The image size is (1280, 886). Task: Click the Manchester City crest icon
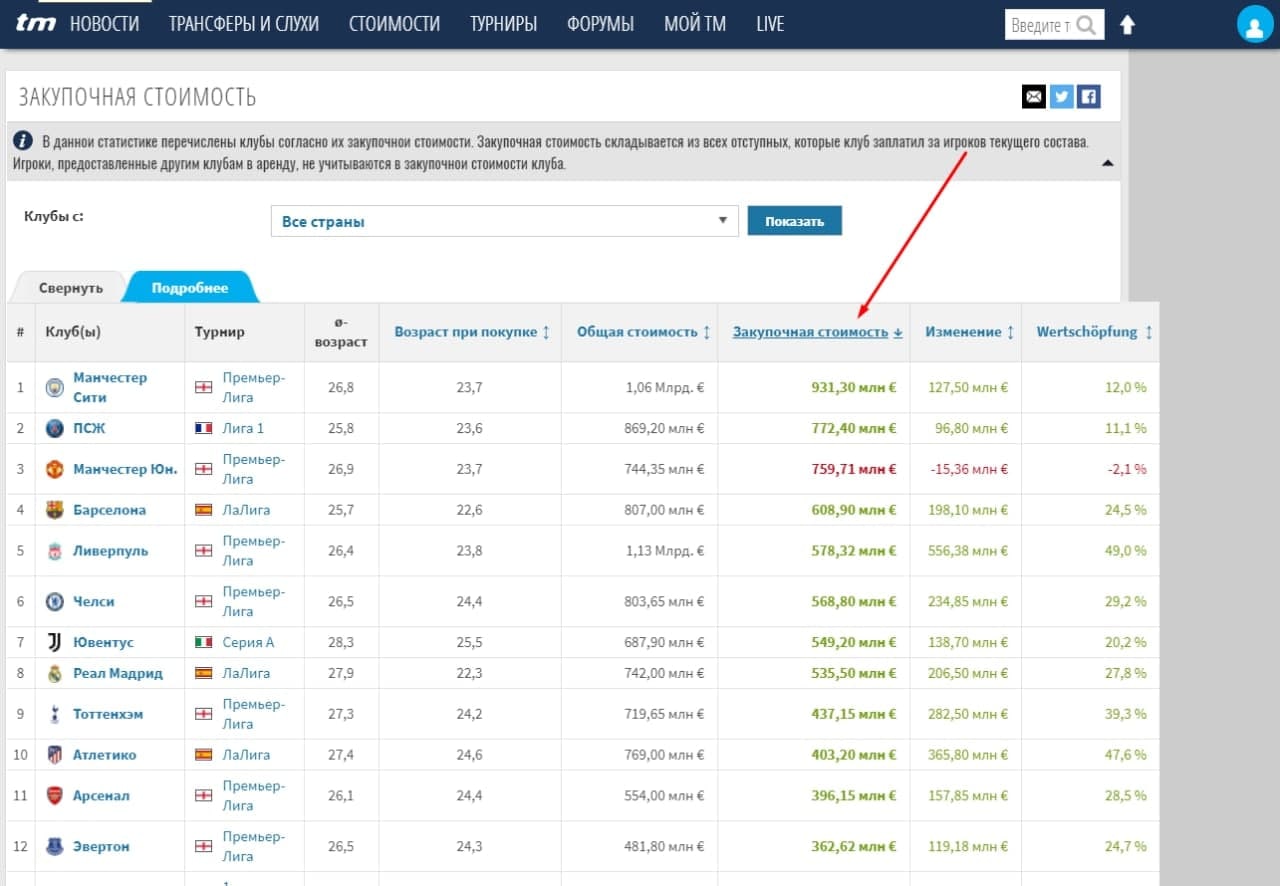coord(54,387)
